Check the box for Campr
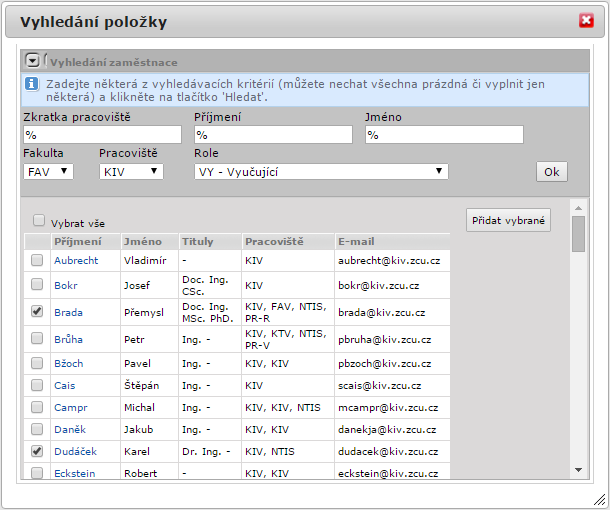The image size is (610, 510). pos(37,407)
